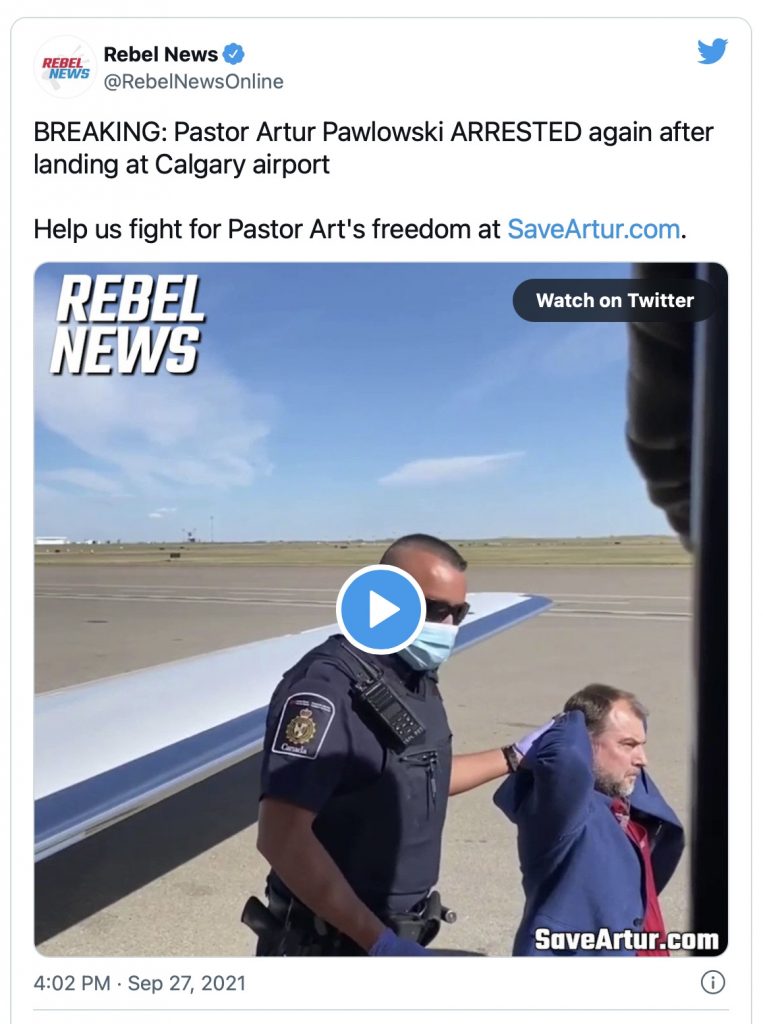Click the SaveArtur.com watermark in video
763x1024 pixels.
[x=626, y=940]
